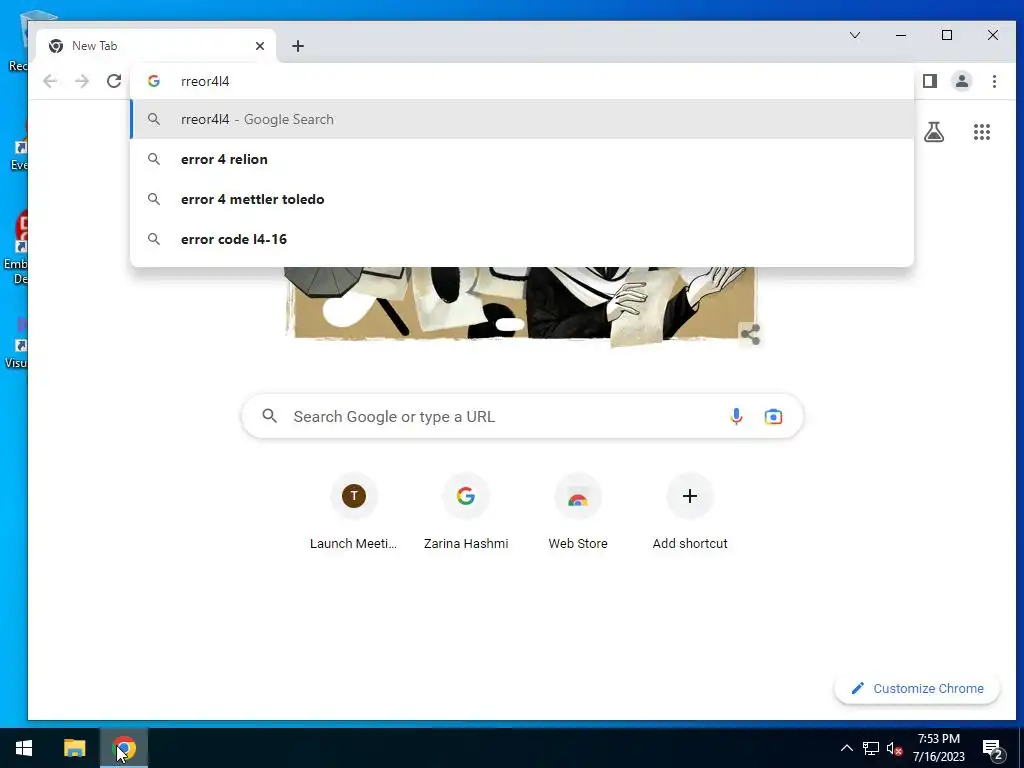
Task: Open Chrome's three-dot menu
Action: point(994,81)
